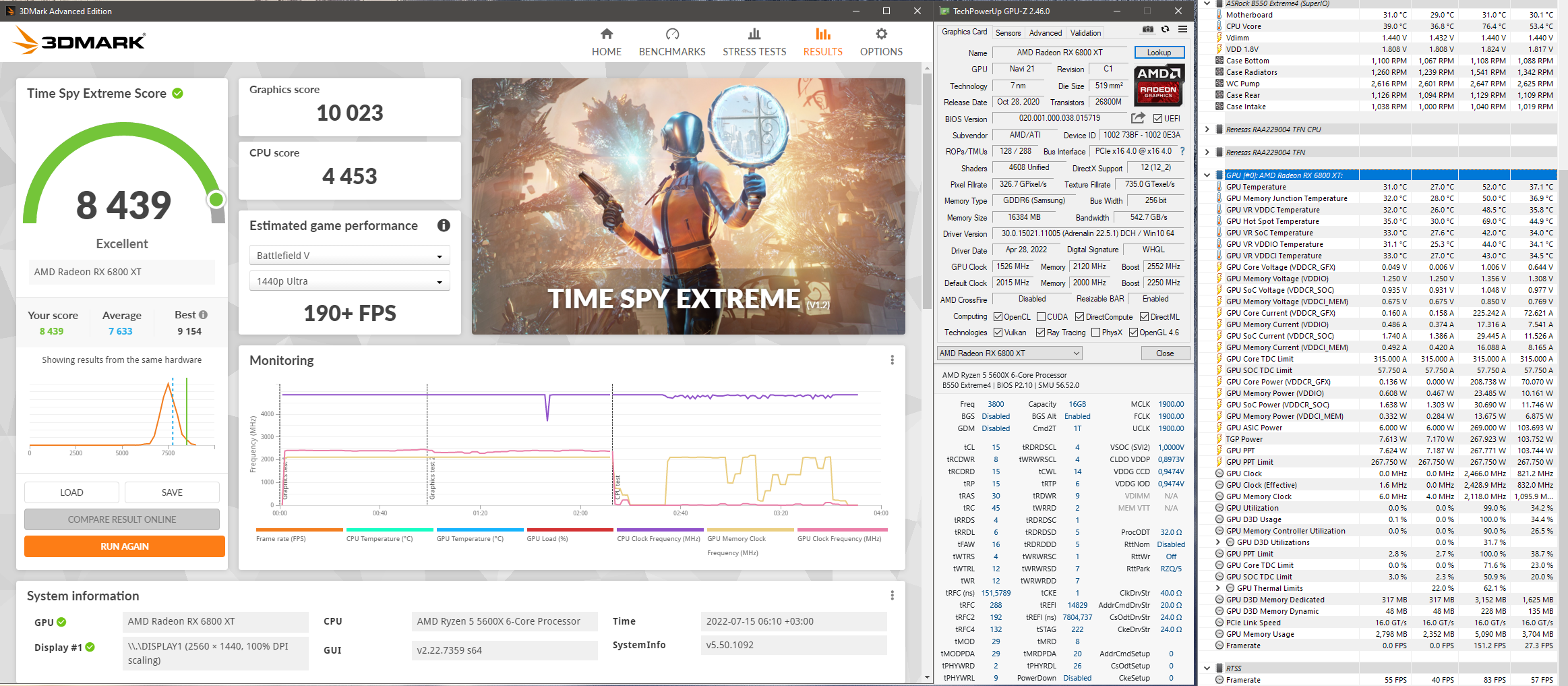Click the fan icon of the Case Intake row
This screenshot has height=686, width=1568.
pos(1219,107)
